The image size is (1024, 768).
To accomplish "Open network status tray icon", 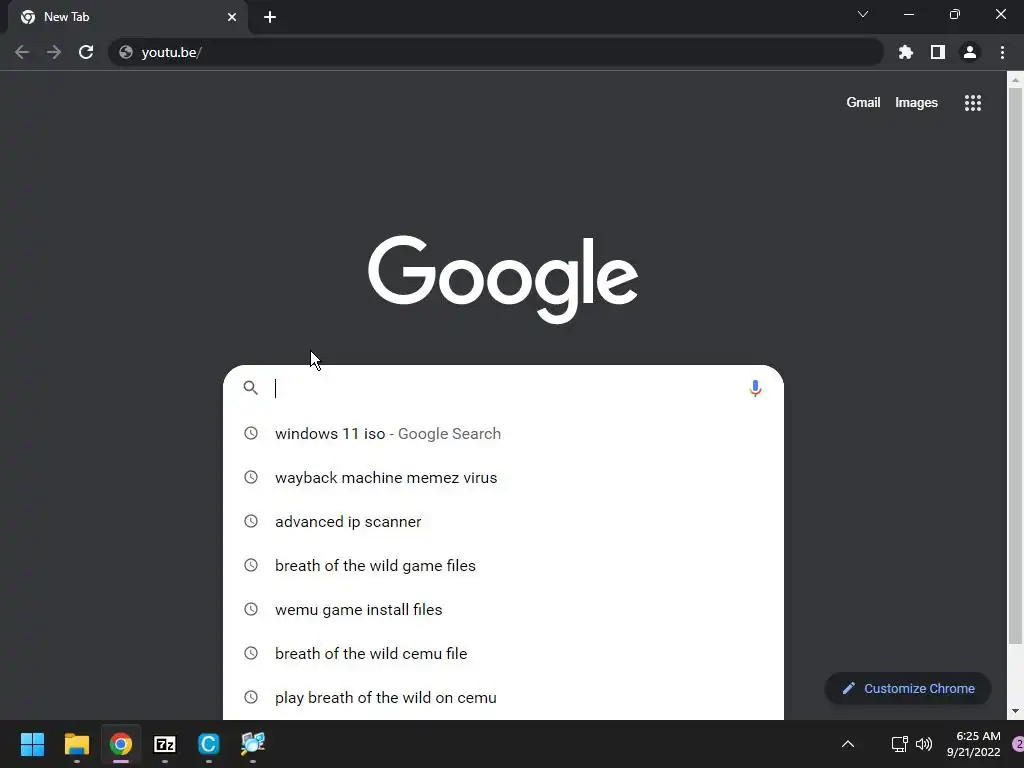I will coord(899,744).
